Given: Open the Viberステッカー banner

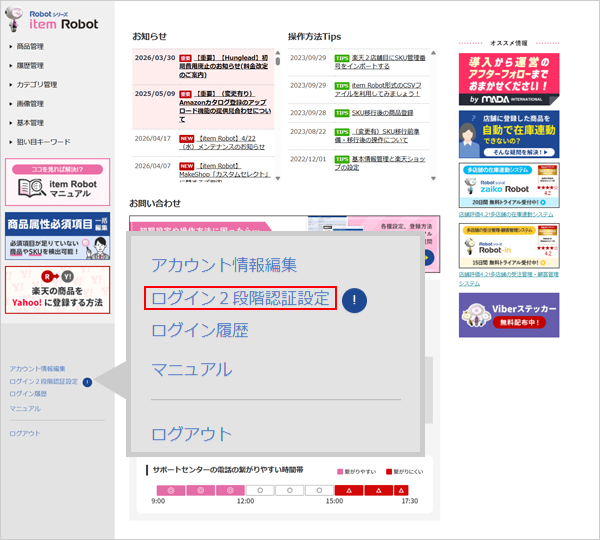Looking at the screenshot, I should tap(509, 315).
